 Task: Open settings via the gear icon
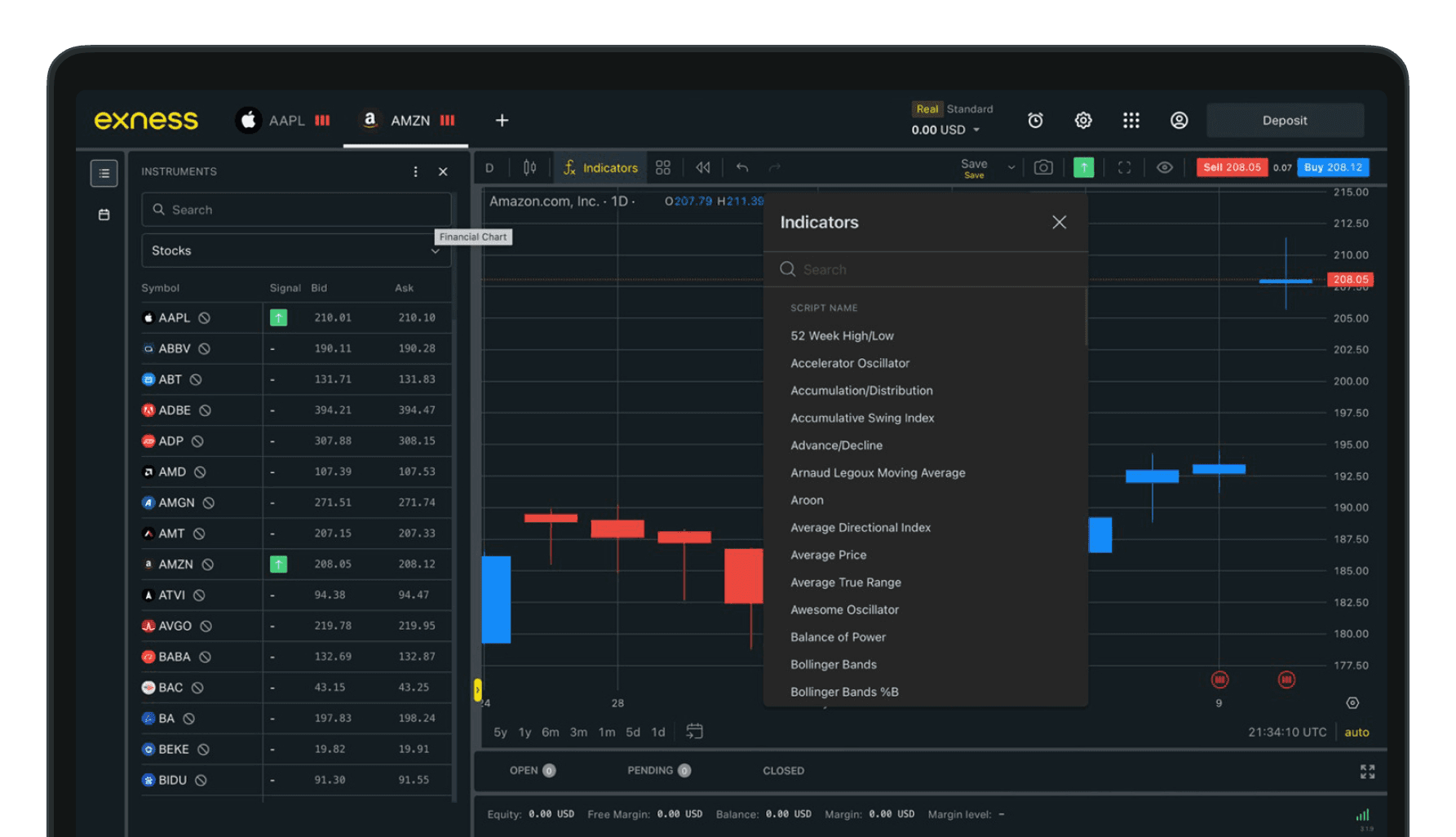pyautogui.click(x=1083, y=121)
